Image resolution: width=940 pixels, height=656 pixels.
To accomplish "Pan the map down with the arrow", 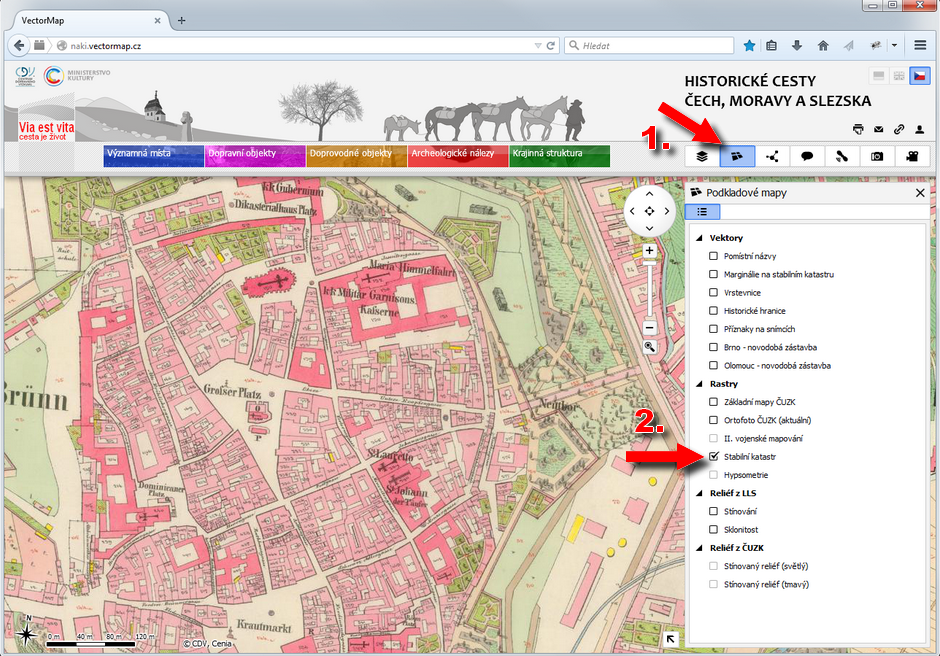I will 649,228.
